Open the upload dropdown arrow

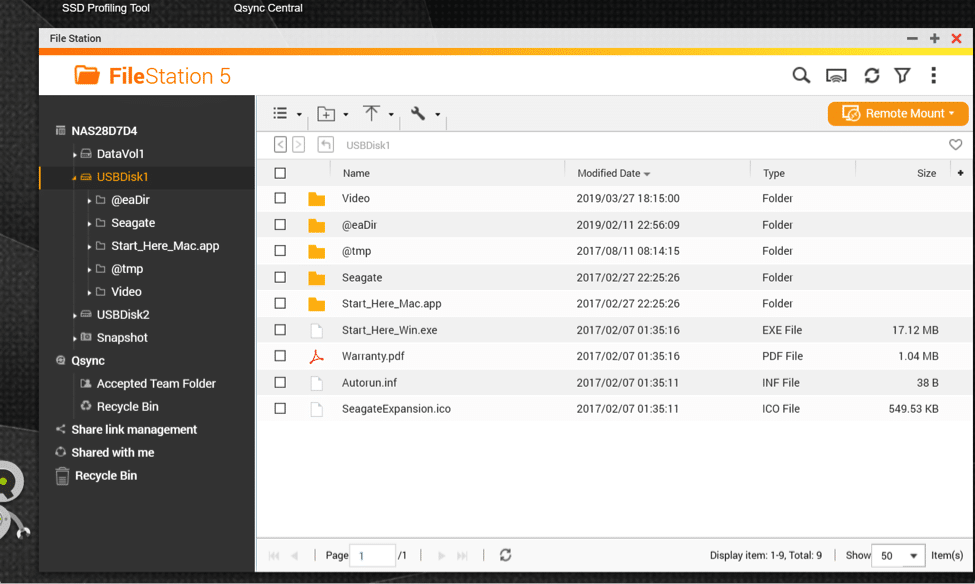click(x=391, y=114)
